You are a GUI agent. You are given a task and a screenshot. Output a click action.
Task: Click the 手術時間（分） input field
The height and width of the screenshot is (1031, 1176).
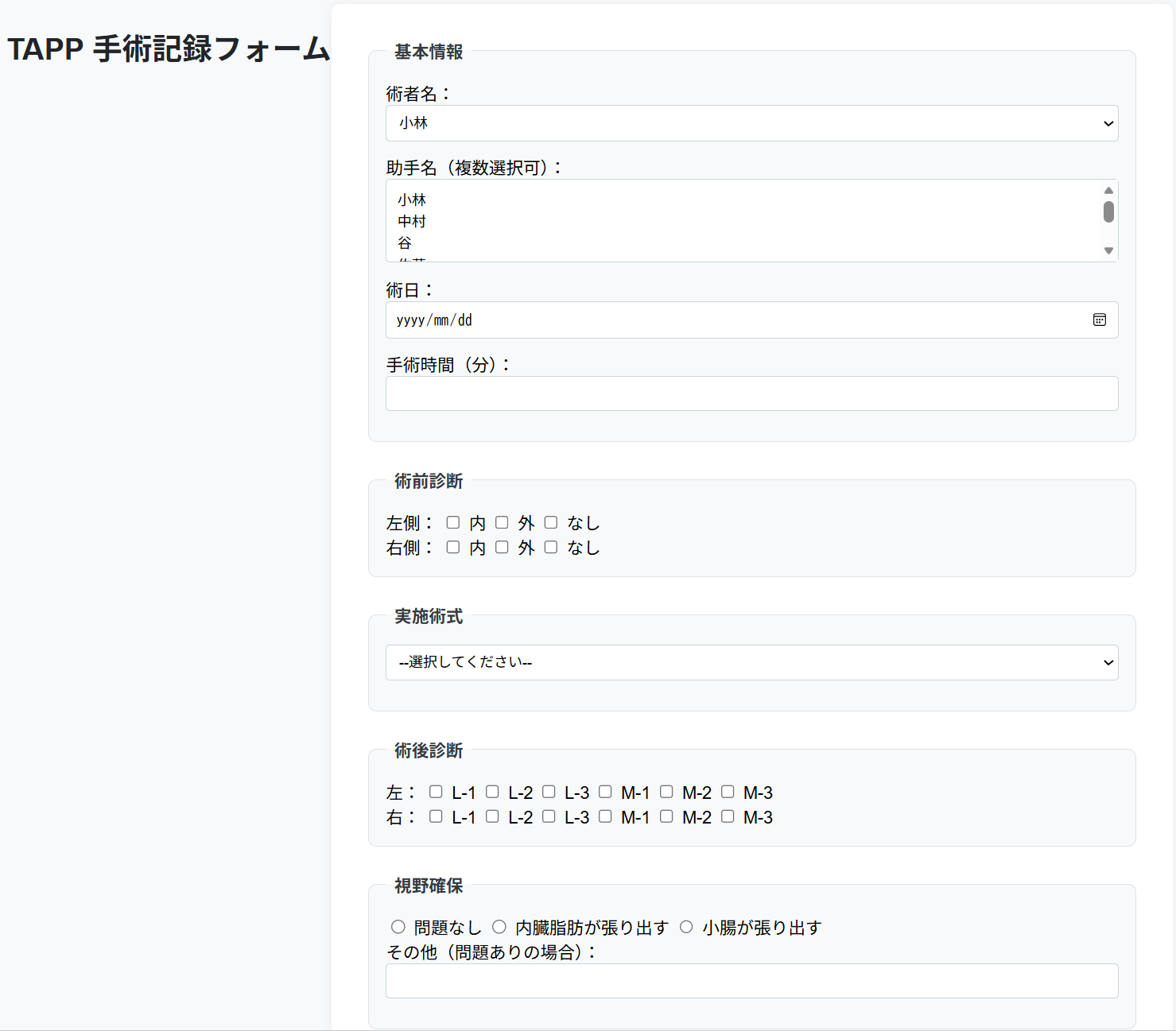tap(751, 393)
